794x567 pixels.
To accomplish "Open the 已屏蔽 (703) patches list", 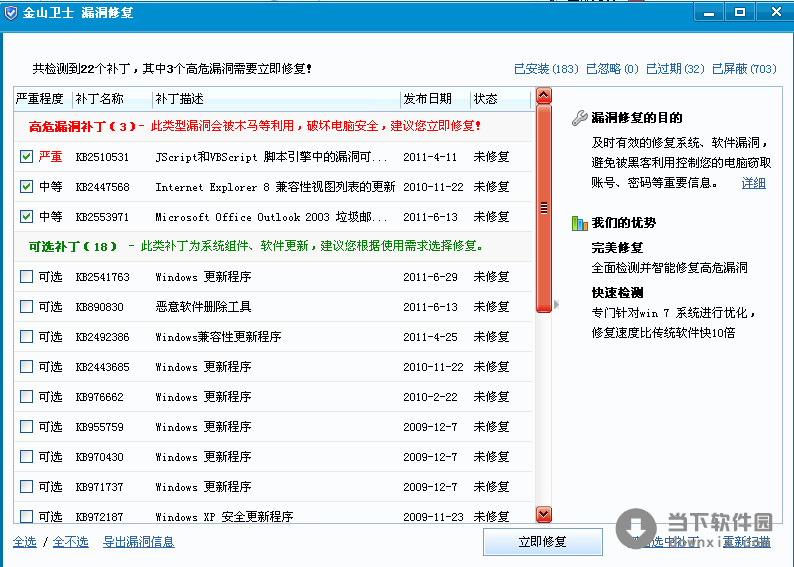I will coord(743,69).
